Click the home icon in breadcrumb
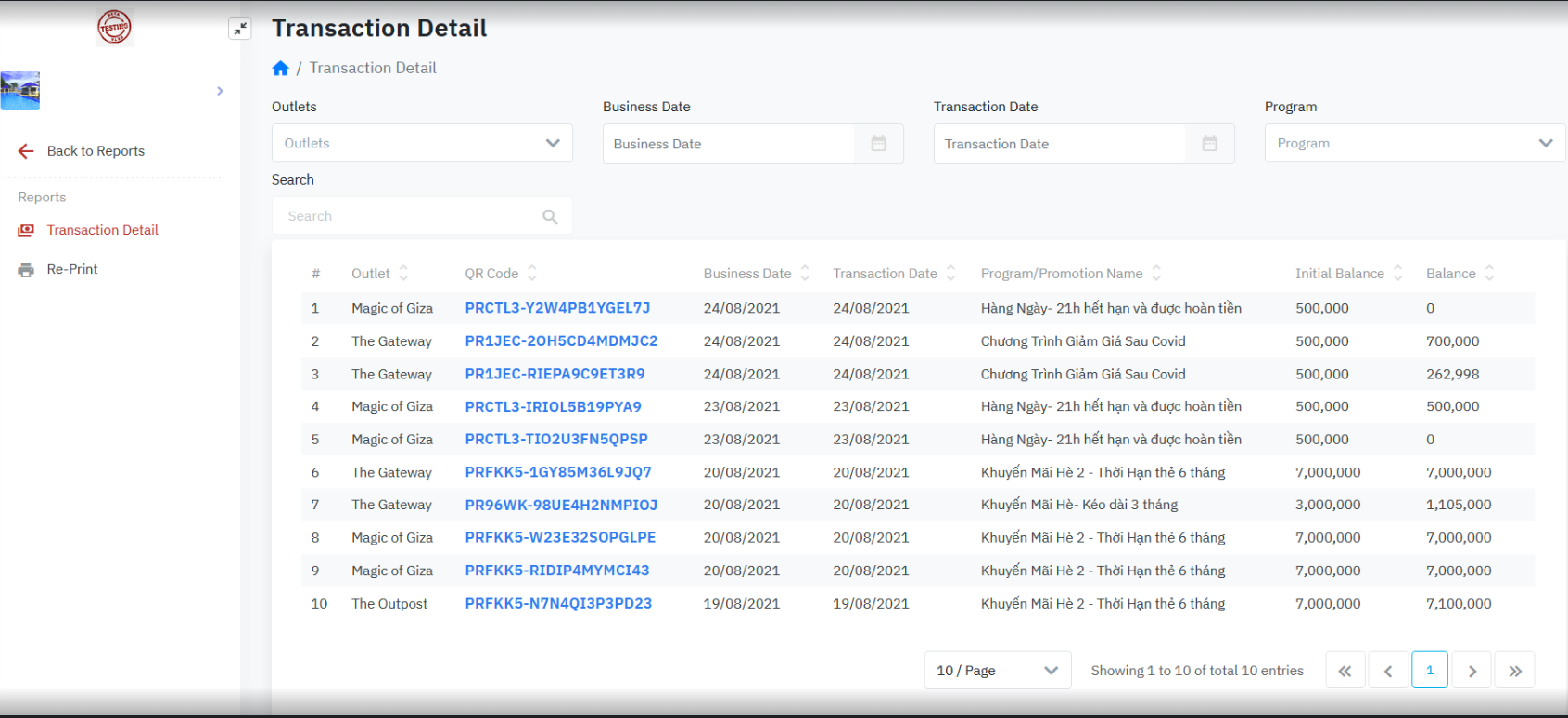 280,69
